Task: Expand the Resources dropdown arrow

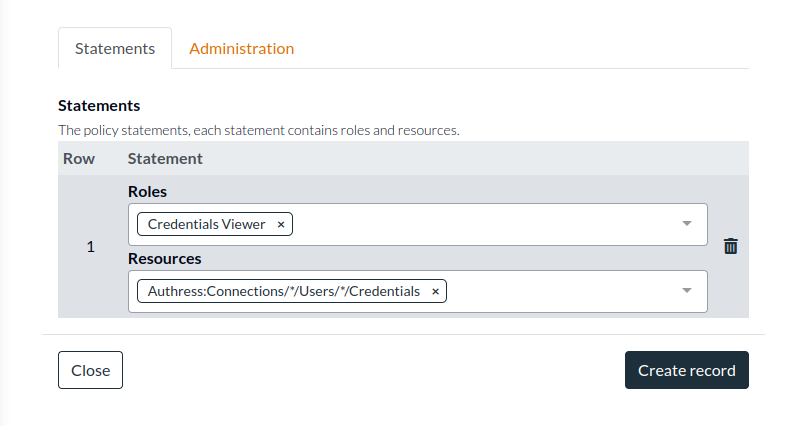Action: (687, 291)
